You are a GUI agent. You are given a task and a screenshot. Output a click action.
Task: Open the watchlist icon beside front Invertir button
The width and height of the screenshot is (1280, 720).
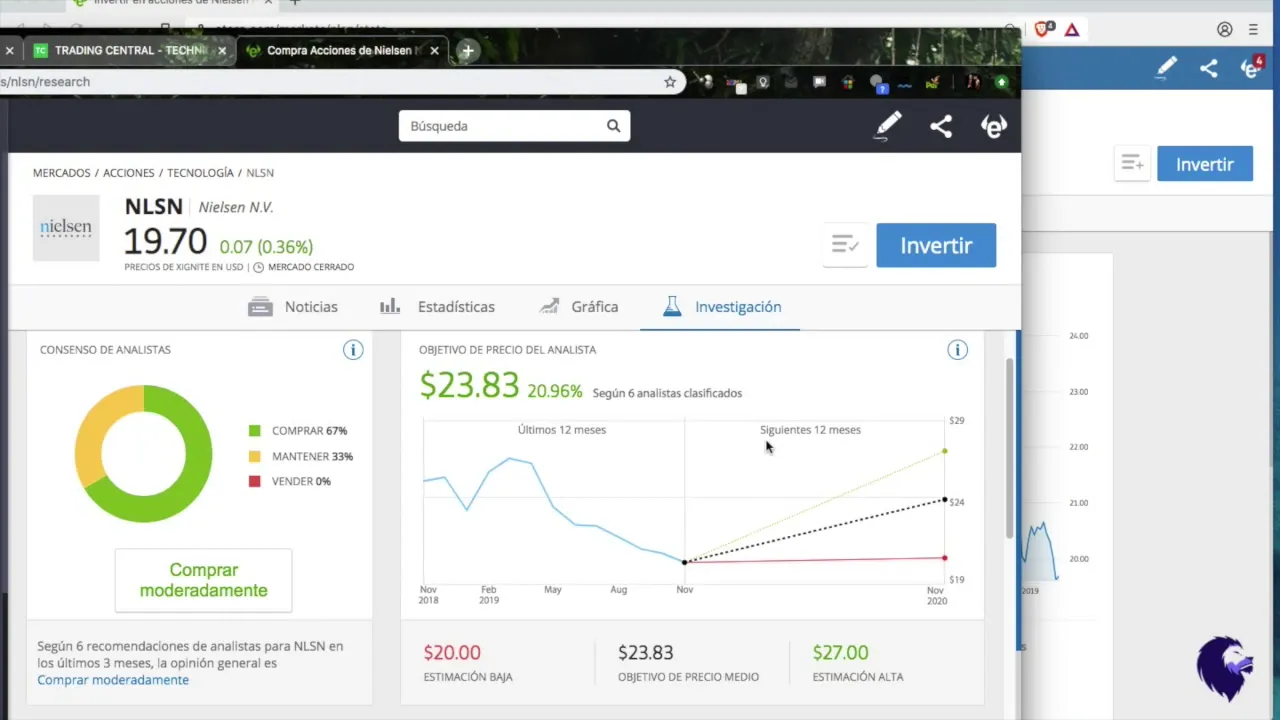click(x=845, y=245)
